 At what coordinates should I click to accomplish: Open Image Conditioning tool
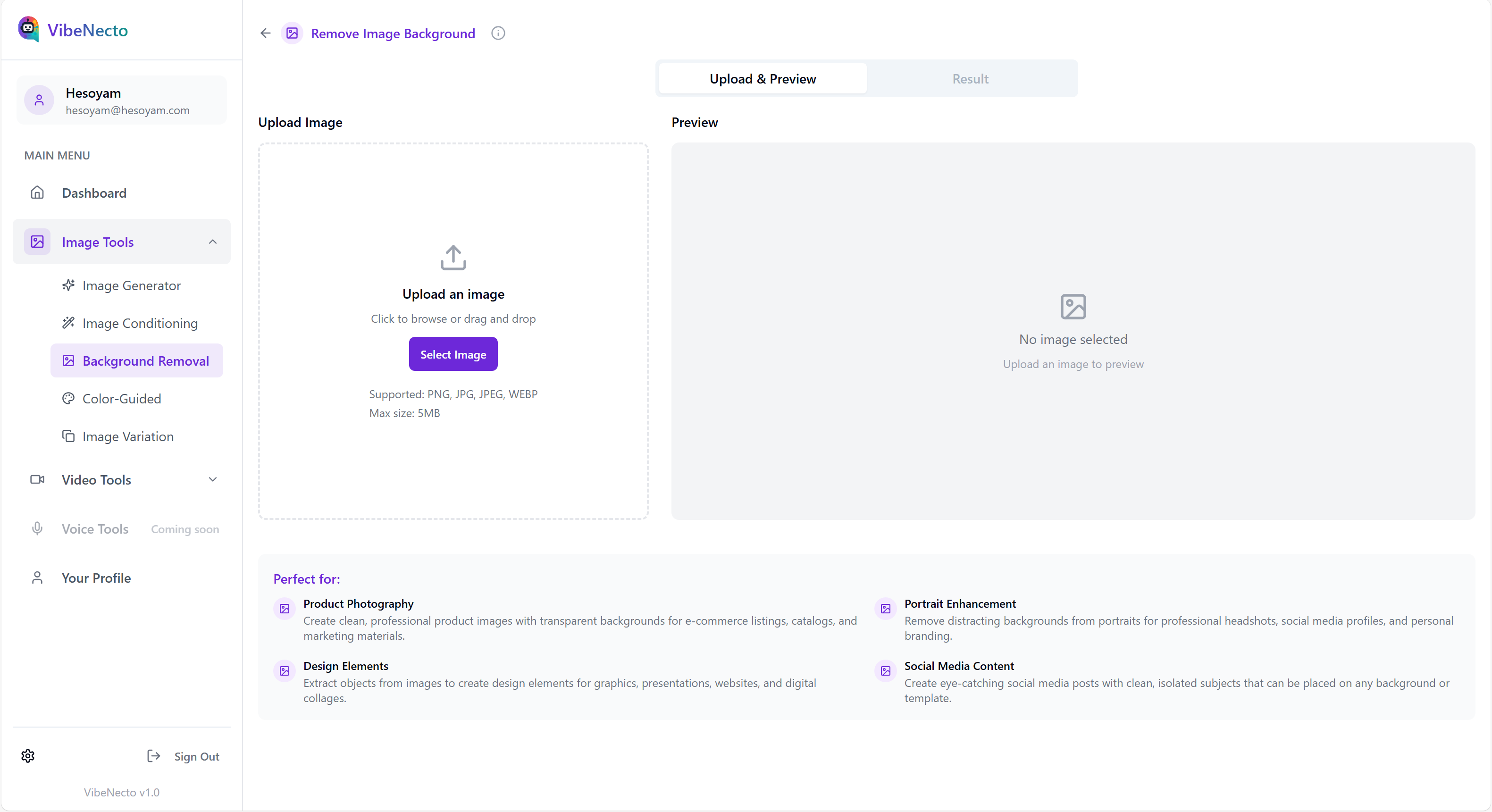(x=140, y=323)
